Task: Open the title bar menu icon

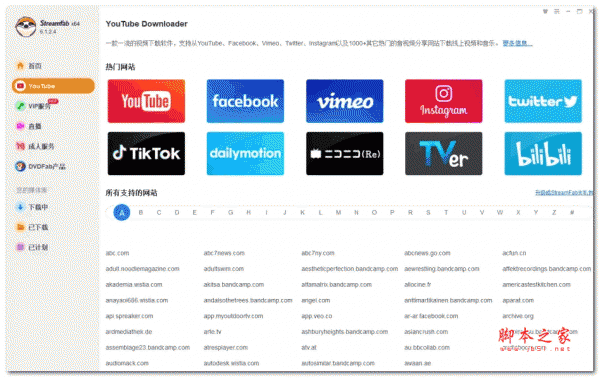Action: point(556,11)
